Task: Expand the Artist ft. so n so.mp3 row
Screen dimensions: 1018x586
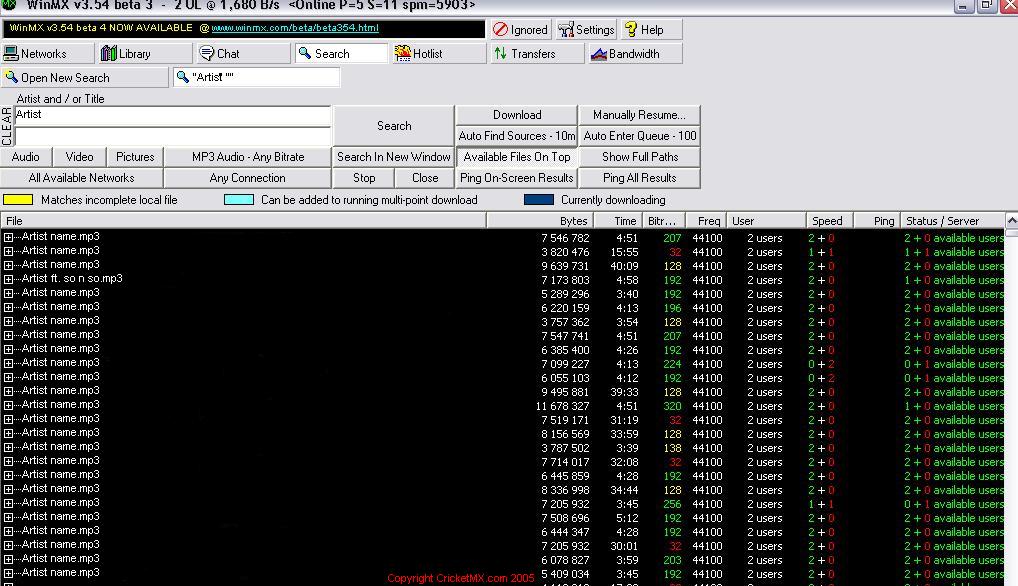Action: (x=8, y=280)
